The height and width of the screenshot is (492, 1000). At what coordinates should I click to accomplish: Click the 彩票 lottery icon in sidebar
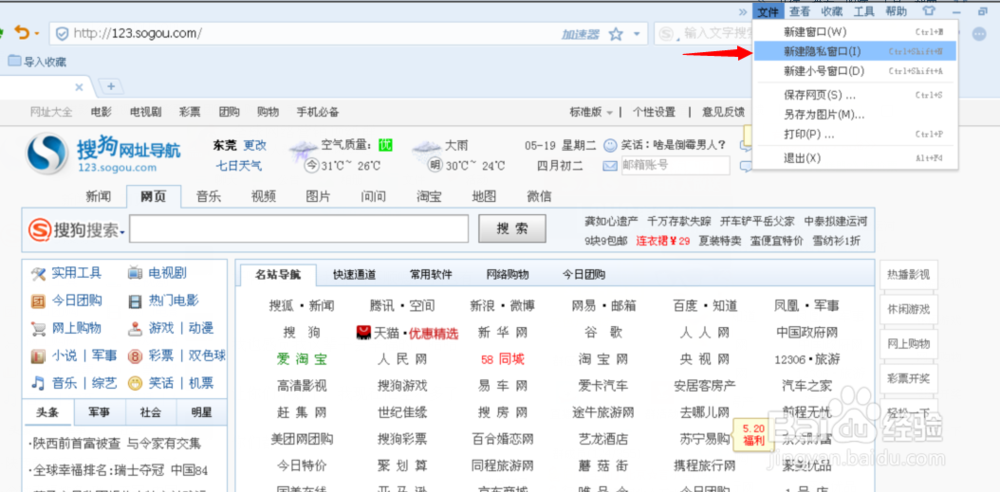(135, 356)
